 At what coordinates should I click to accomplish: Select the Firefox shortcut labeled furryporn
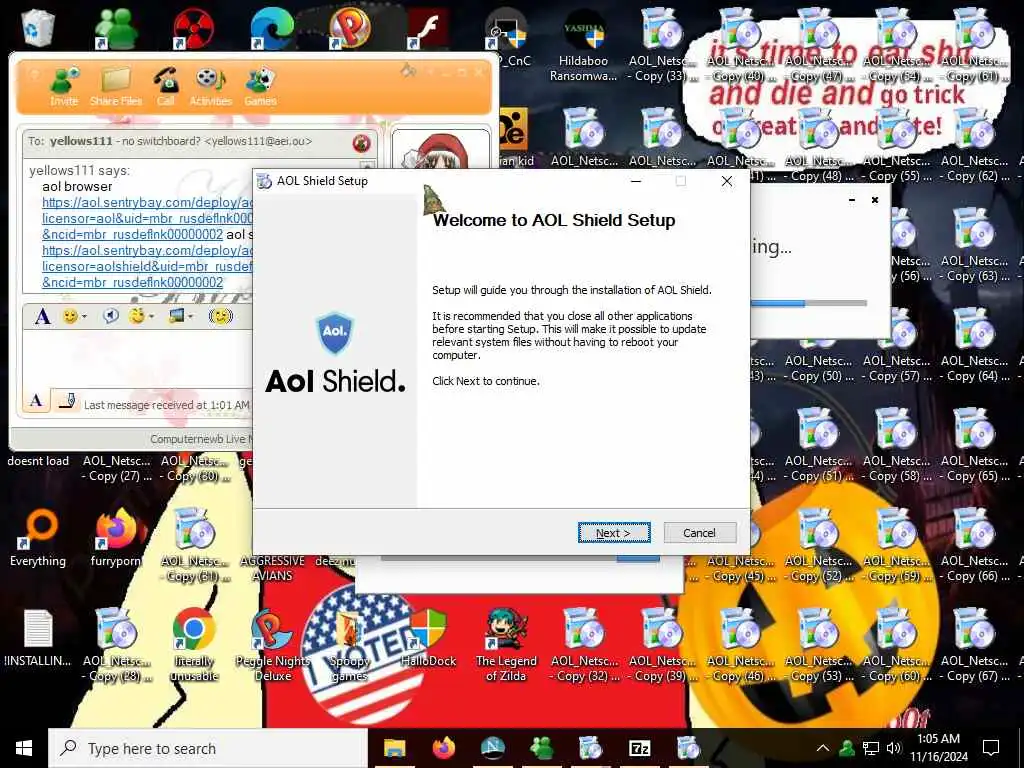tap(116, 537)
